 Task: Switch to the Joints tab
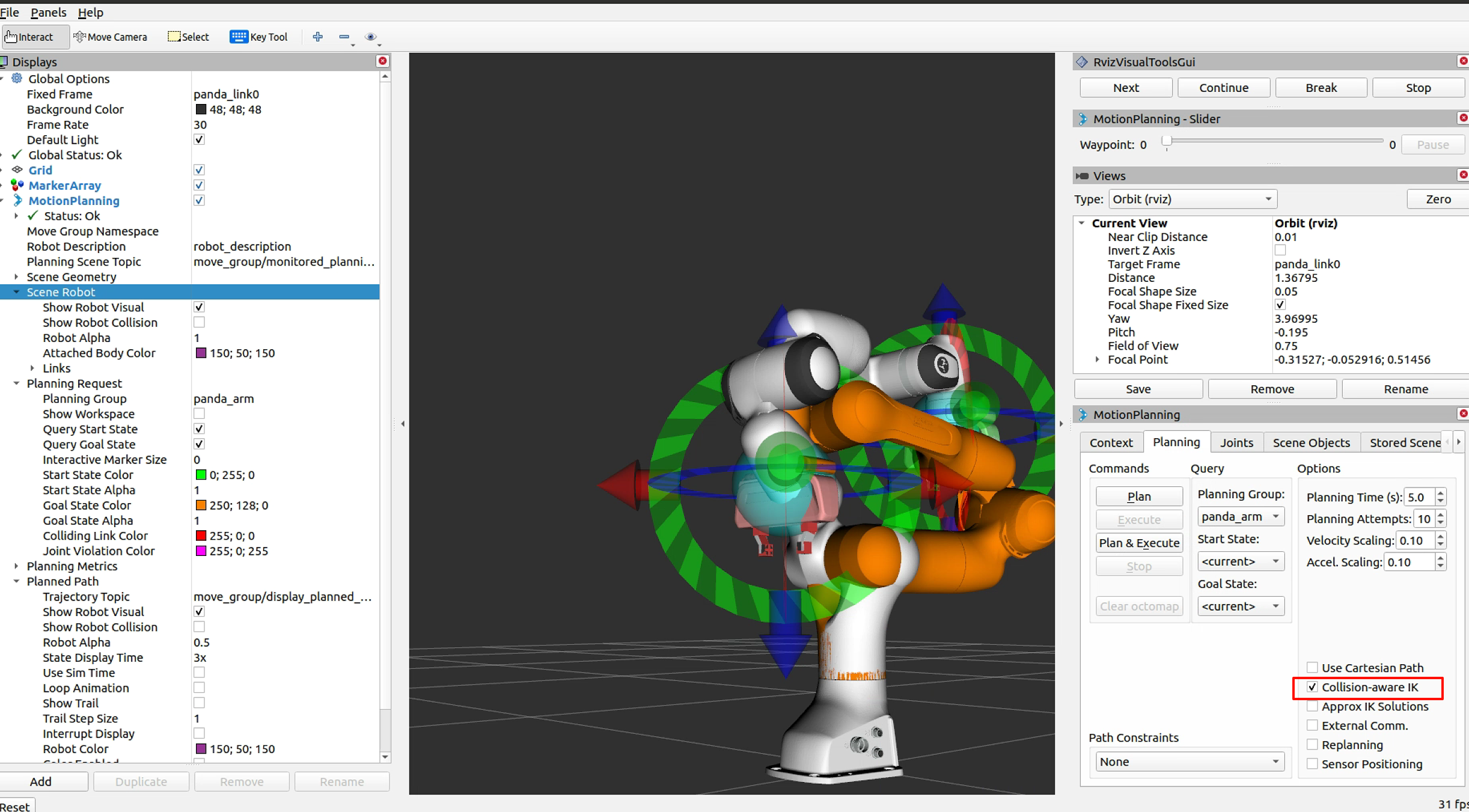click(1236, 442)
